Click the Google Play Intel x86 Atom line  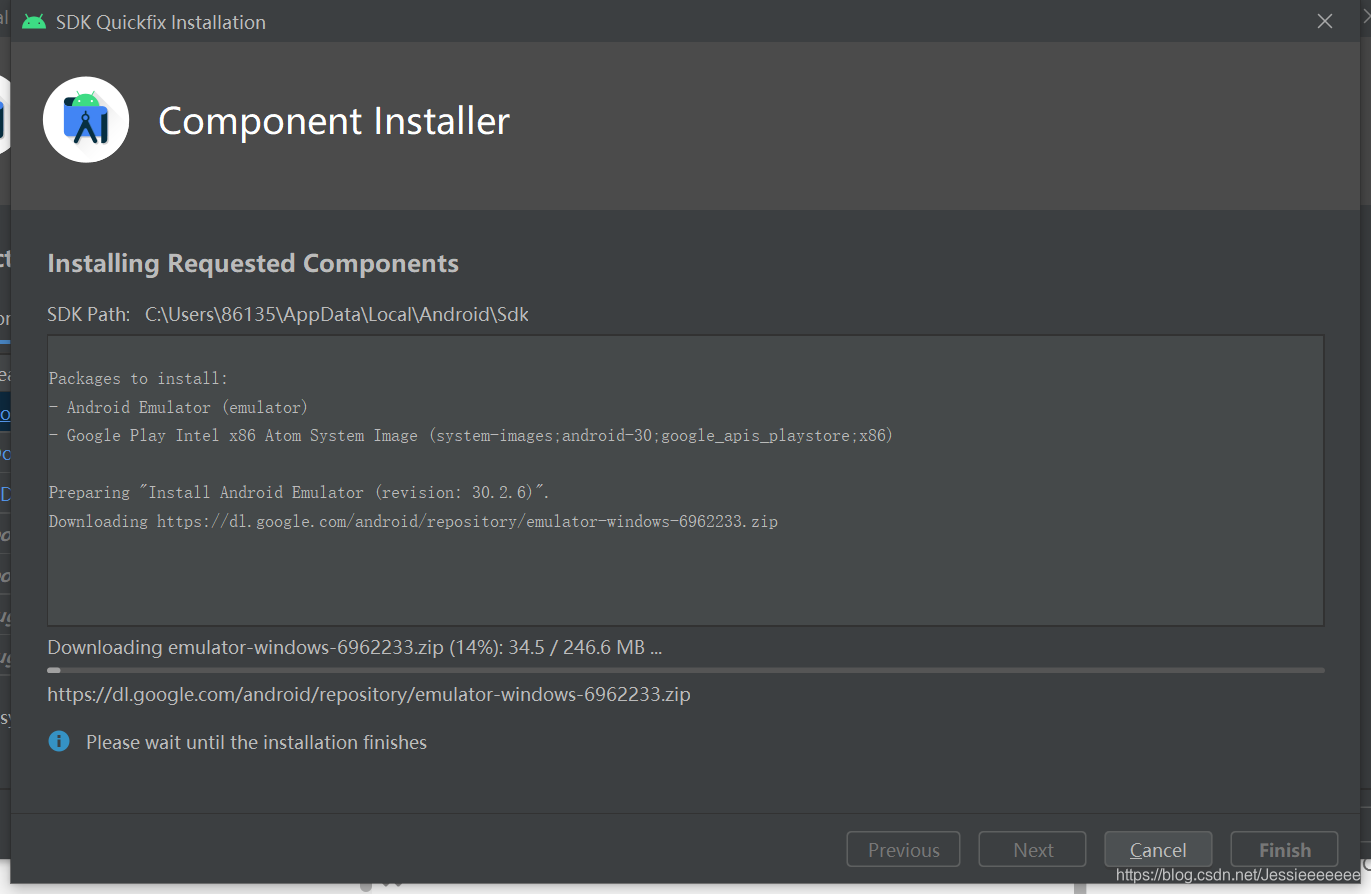pyautogui.click(x=470, y=435)
